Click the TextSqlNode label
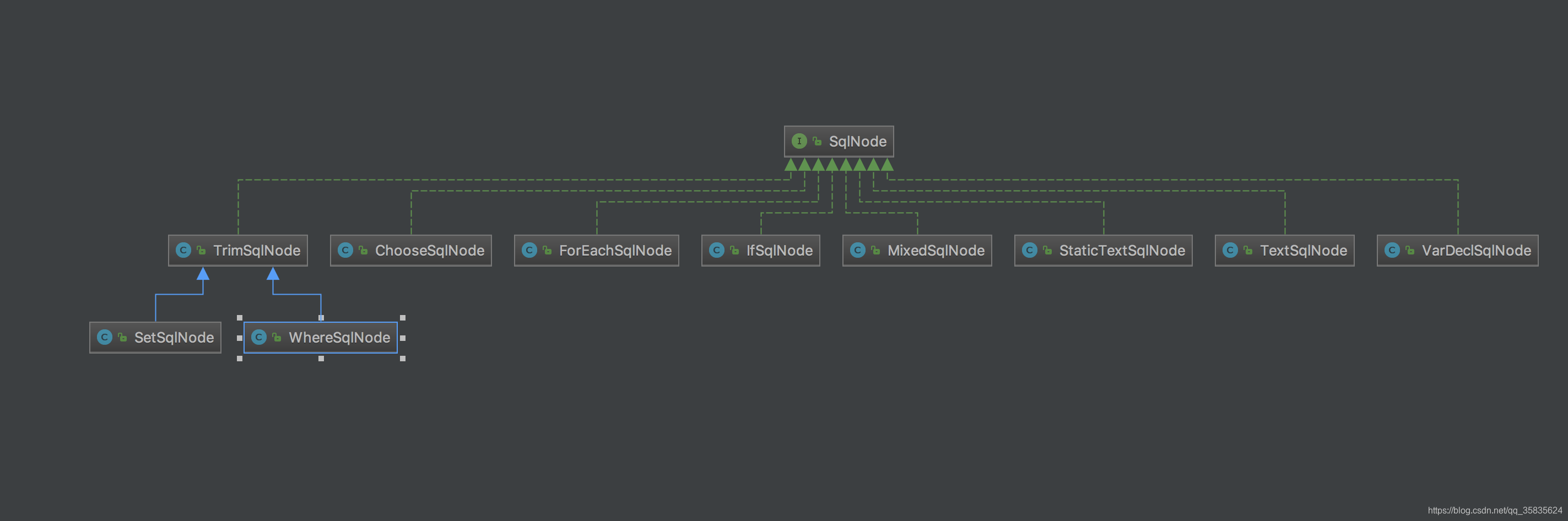The image size is (1568, 521). [x=1303, y=250]
